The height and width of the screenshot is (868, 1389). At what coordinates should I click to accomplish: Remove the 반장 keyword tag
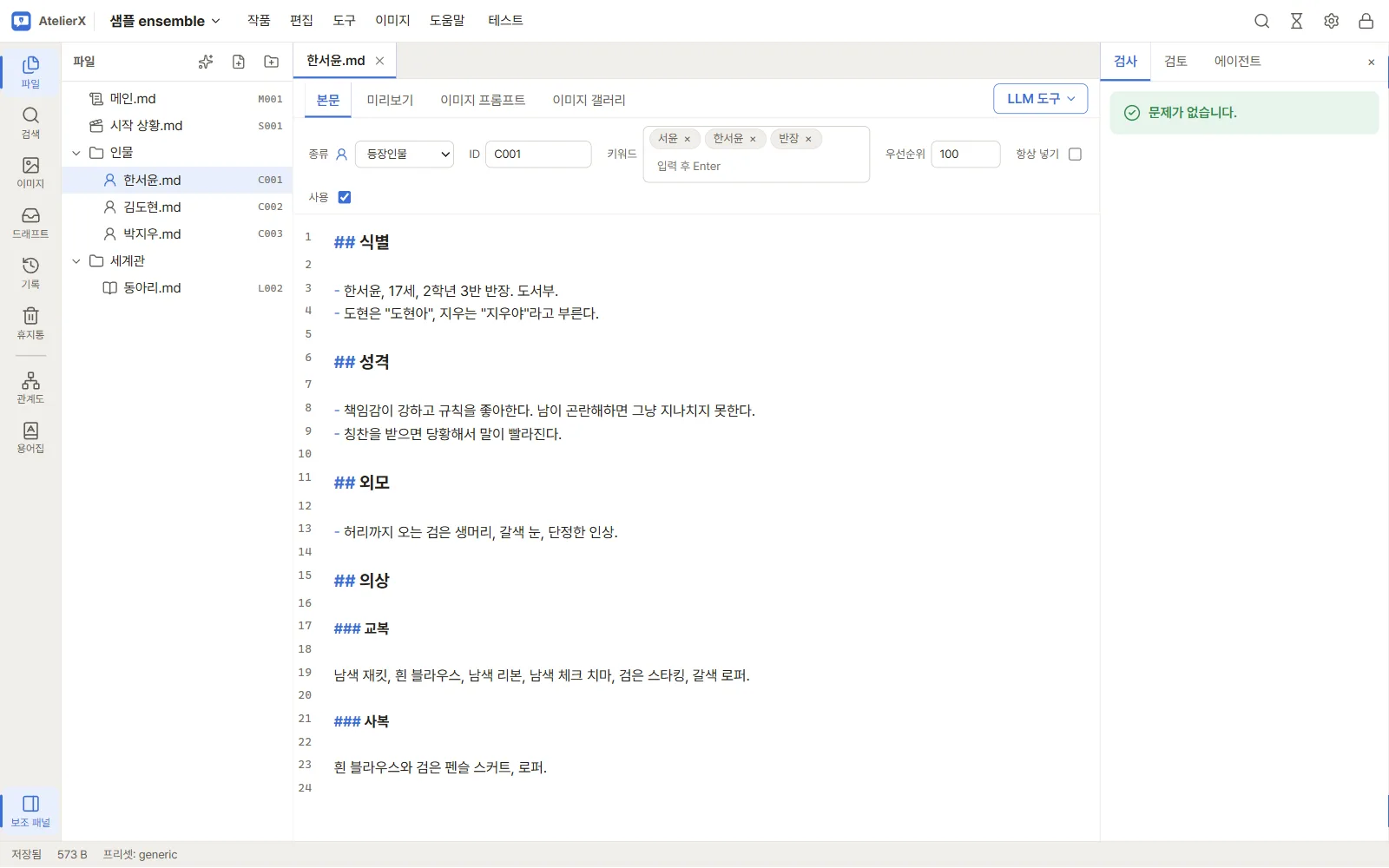(x=808, y=139)
